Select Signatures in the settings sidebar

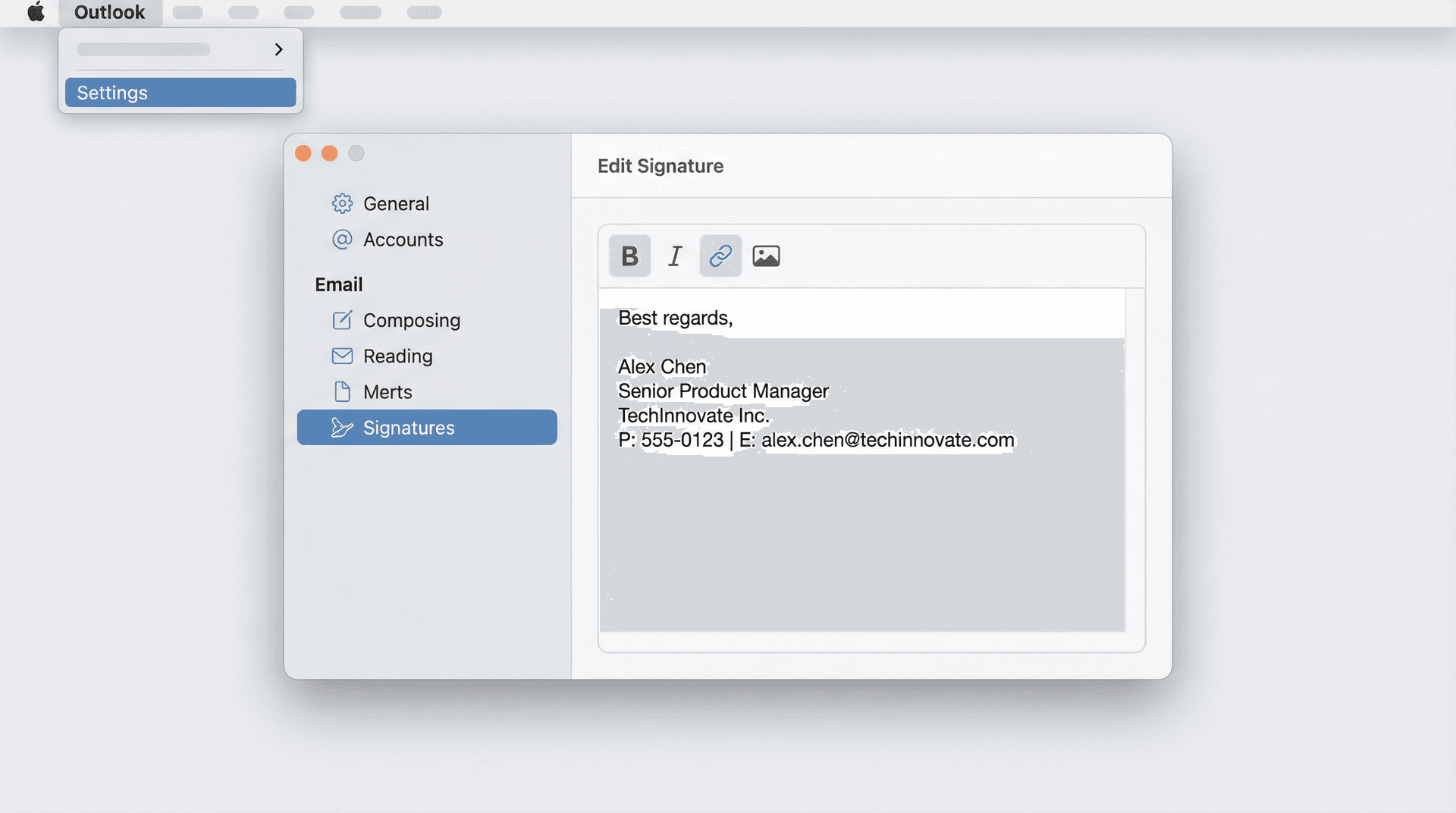pyautogui.click(x=409, y=427)
